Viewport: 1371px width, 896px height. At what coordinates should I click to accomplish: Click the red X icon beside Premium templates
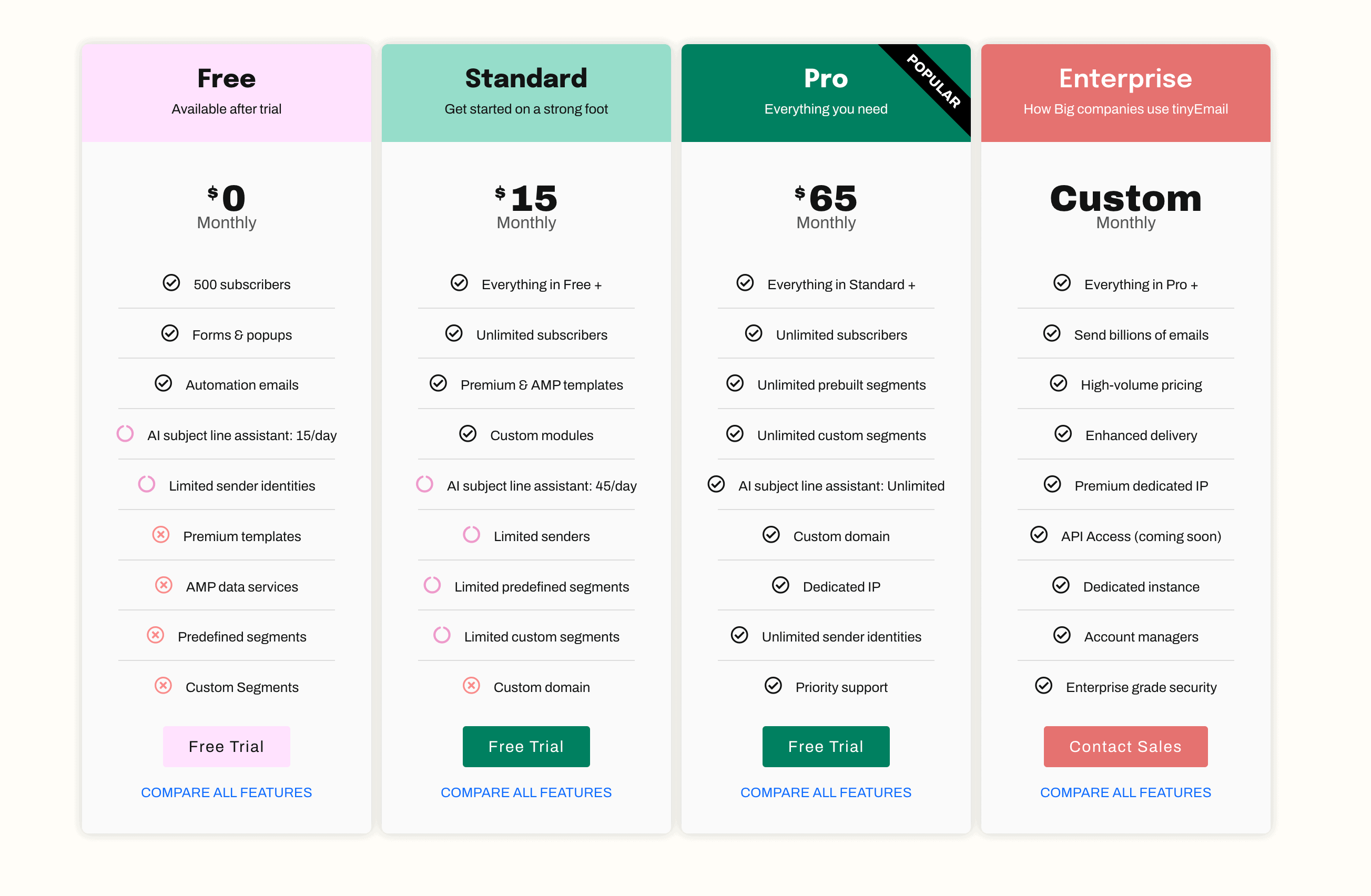pyautogui.click(x=161, y=535)
